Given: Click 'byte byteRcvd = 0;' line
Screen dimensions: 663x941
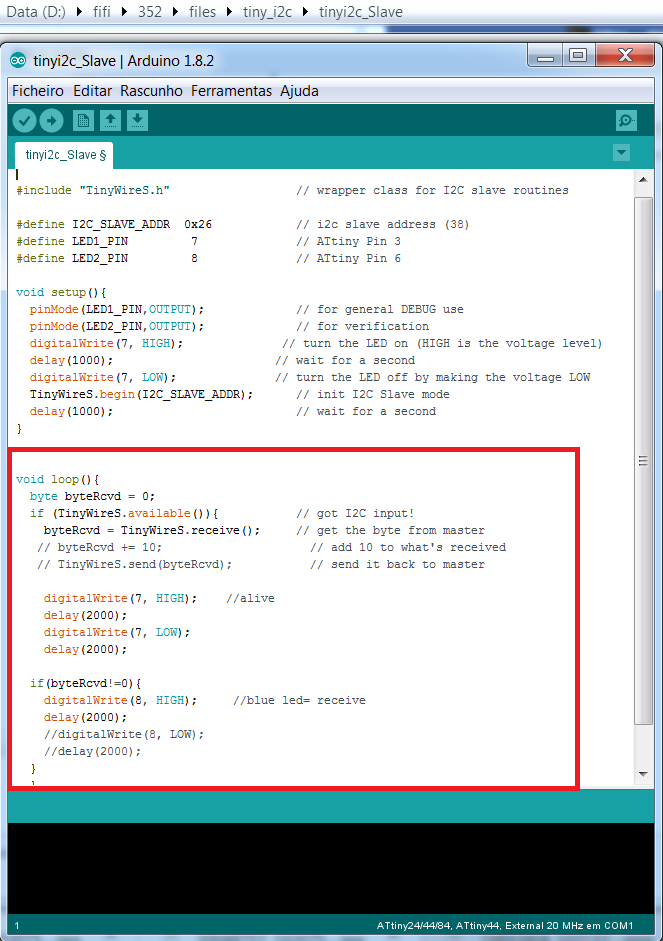Looking at the screenshot, I should 92,496.
